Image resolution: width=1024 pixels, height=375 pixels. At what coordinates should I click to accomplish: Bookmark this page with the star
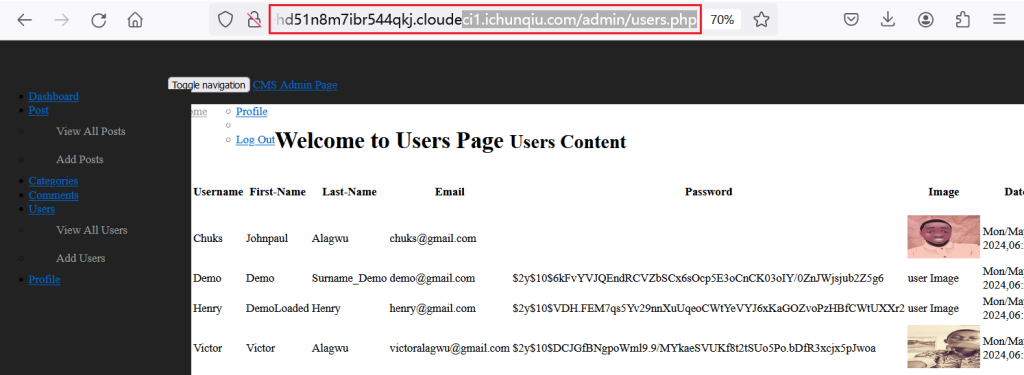tap(761, 20)
